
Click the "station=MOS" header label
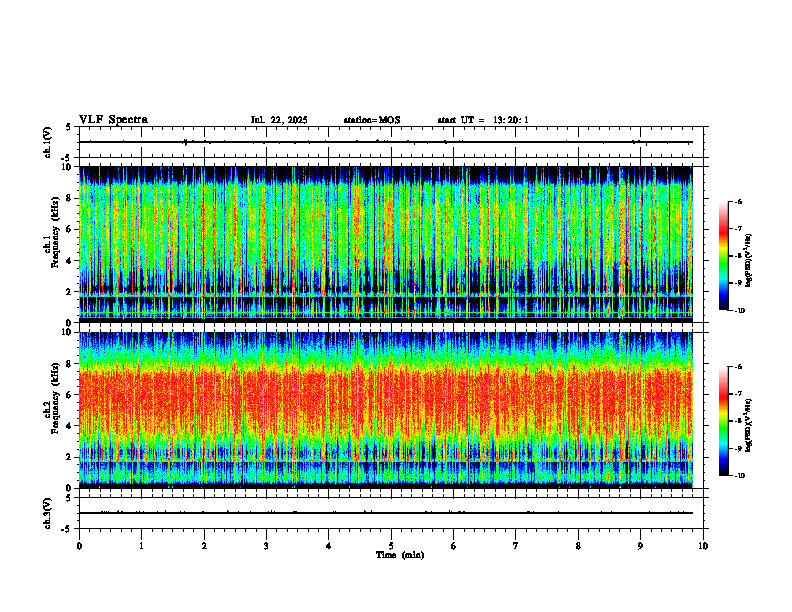click(x=372, y=120)
